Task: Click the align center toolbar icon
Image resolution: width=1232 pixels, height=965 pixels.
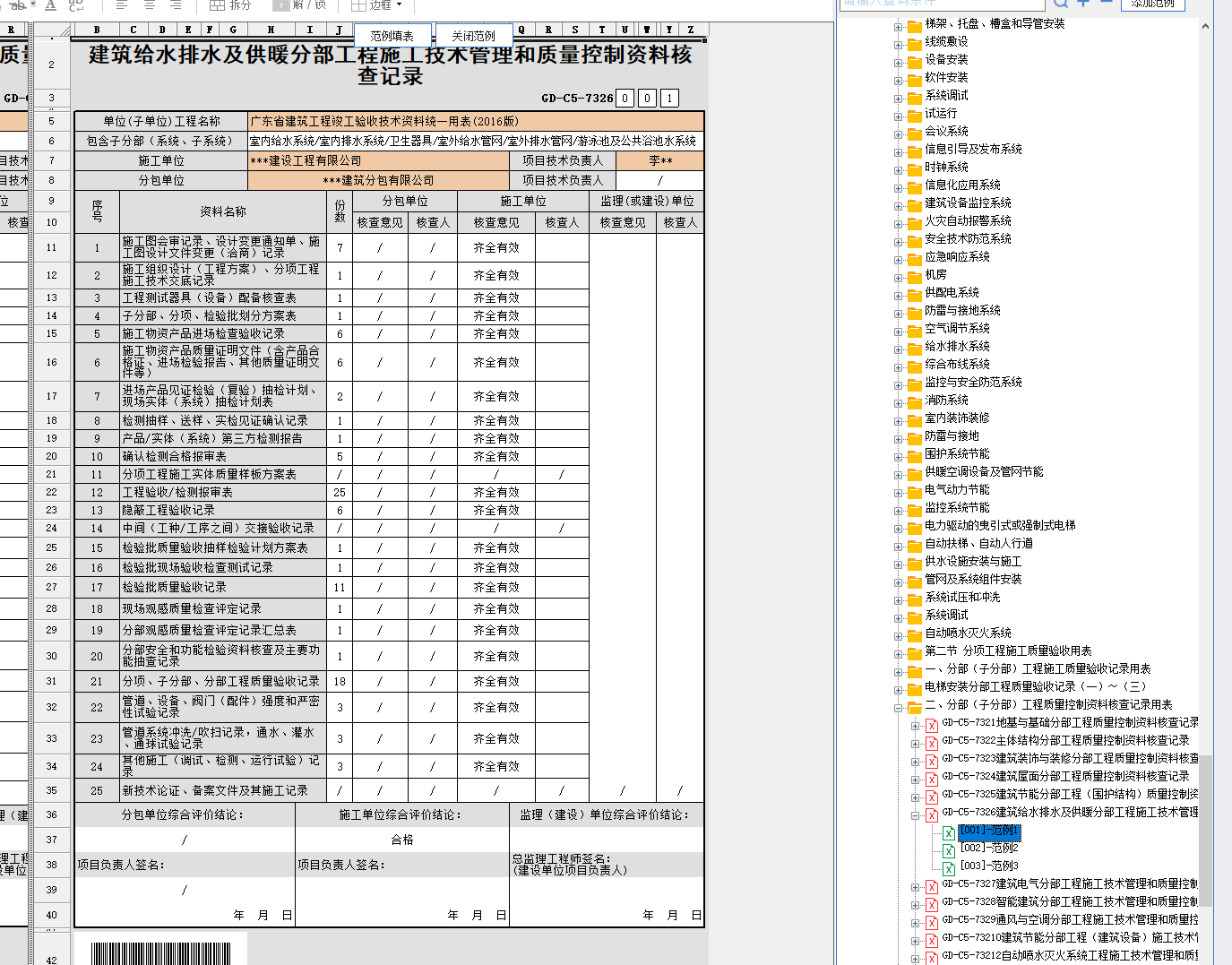Action: coord(150,4)
